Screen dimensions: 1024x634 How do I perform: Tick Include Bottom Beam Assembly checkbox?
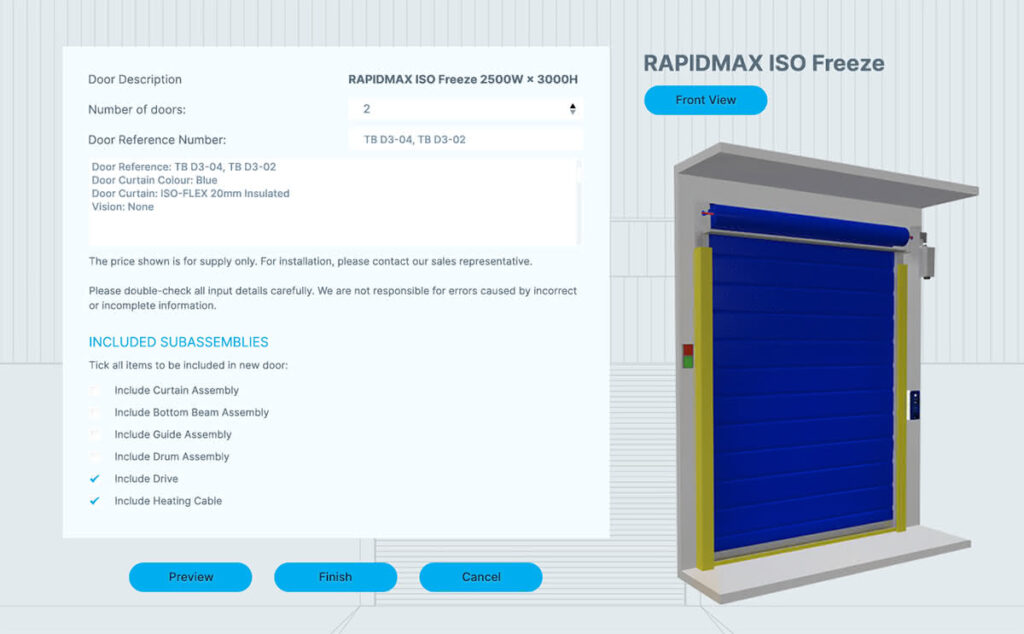[95, 413]
